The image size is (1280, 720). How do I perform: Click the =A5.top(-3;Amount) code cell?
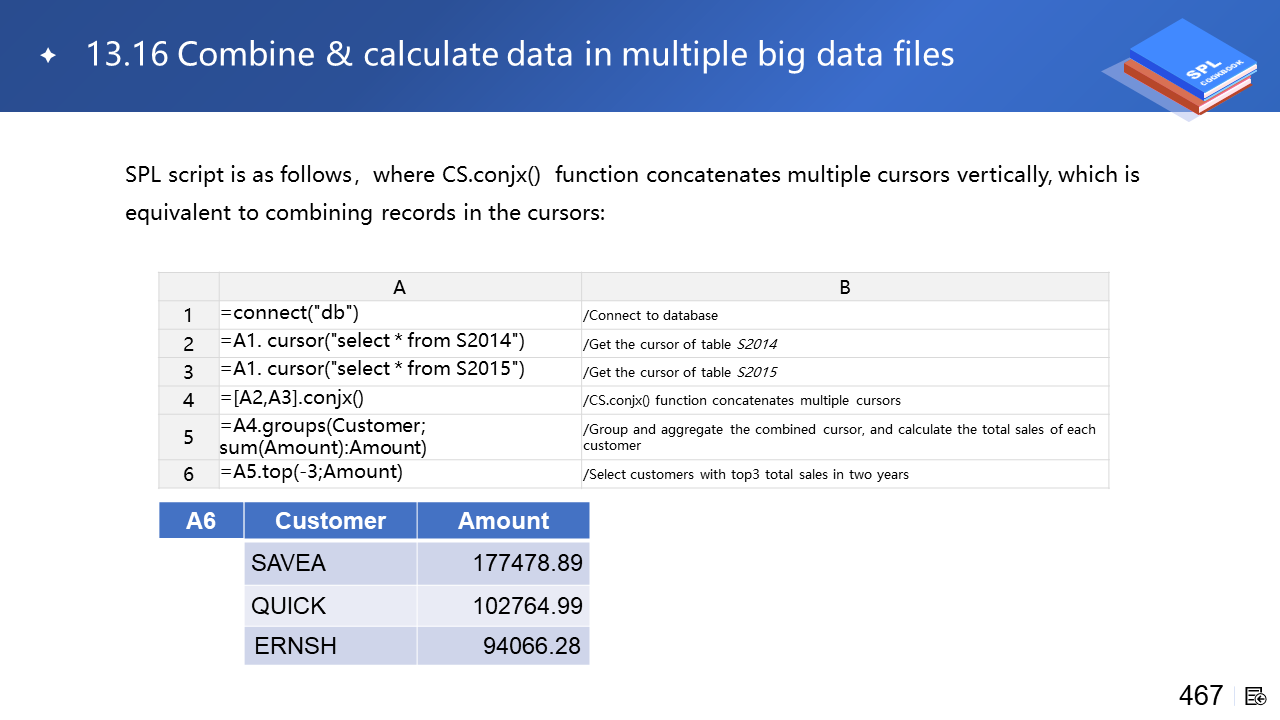click(400, 473)
